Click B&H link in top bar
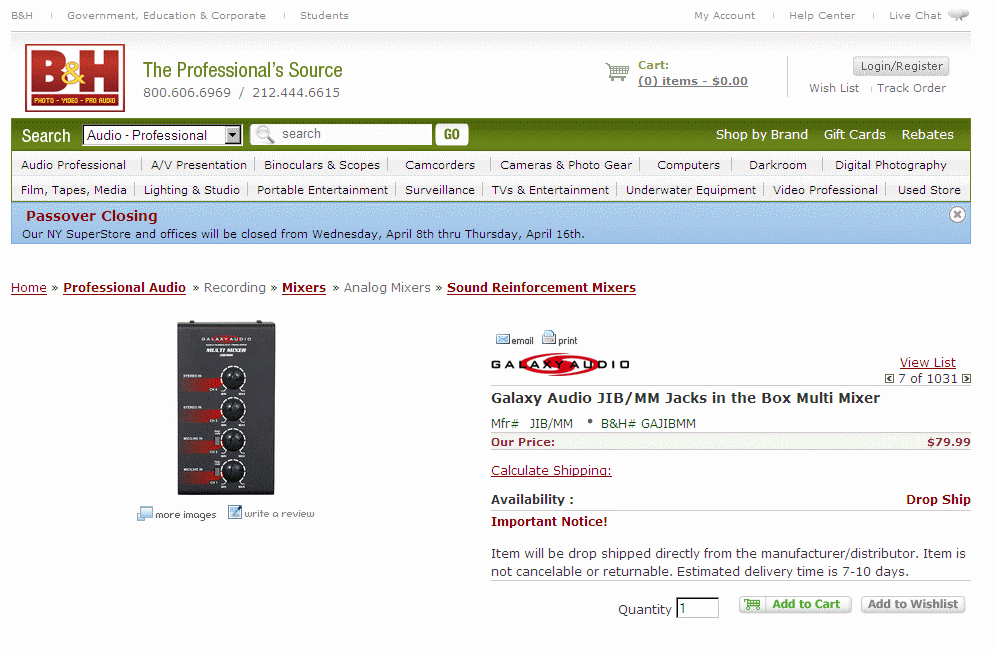The image size is (995, 650). click(x=22, y=15)
